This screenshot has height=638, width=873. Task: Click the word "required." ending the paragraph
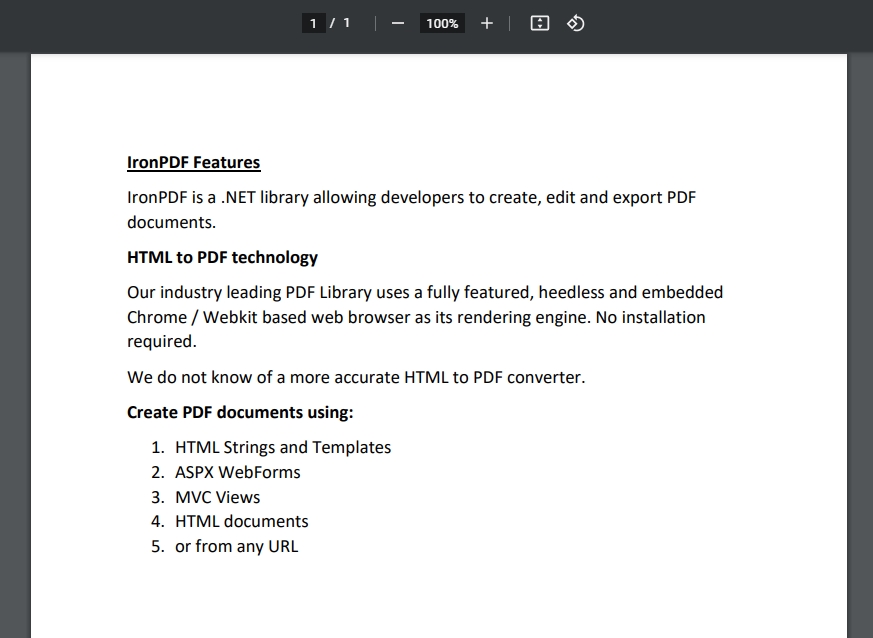coord(162,342)
